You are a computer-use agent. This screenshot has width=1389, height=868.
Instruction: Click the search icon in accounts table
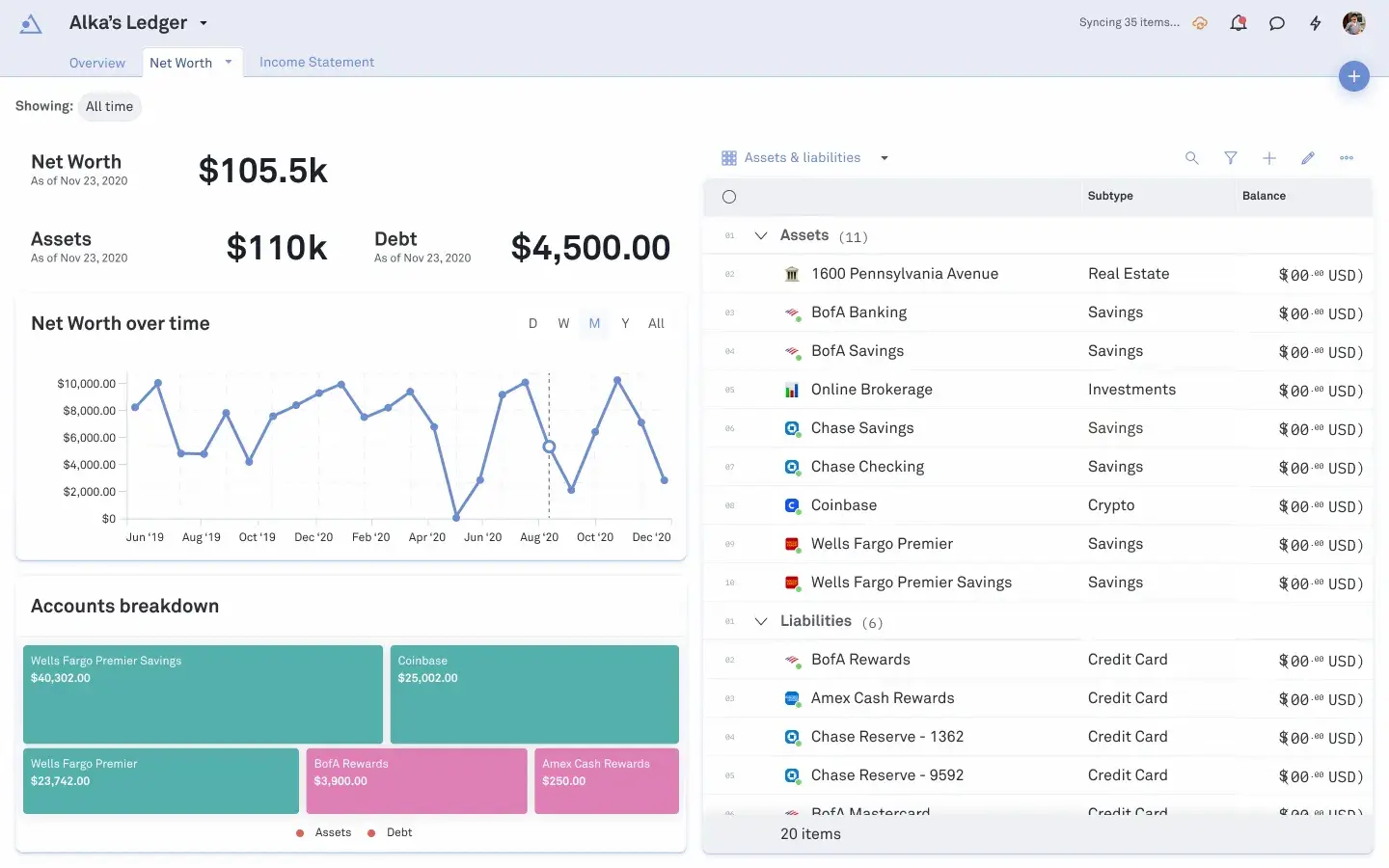pos(1192,158)
